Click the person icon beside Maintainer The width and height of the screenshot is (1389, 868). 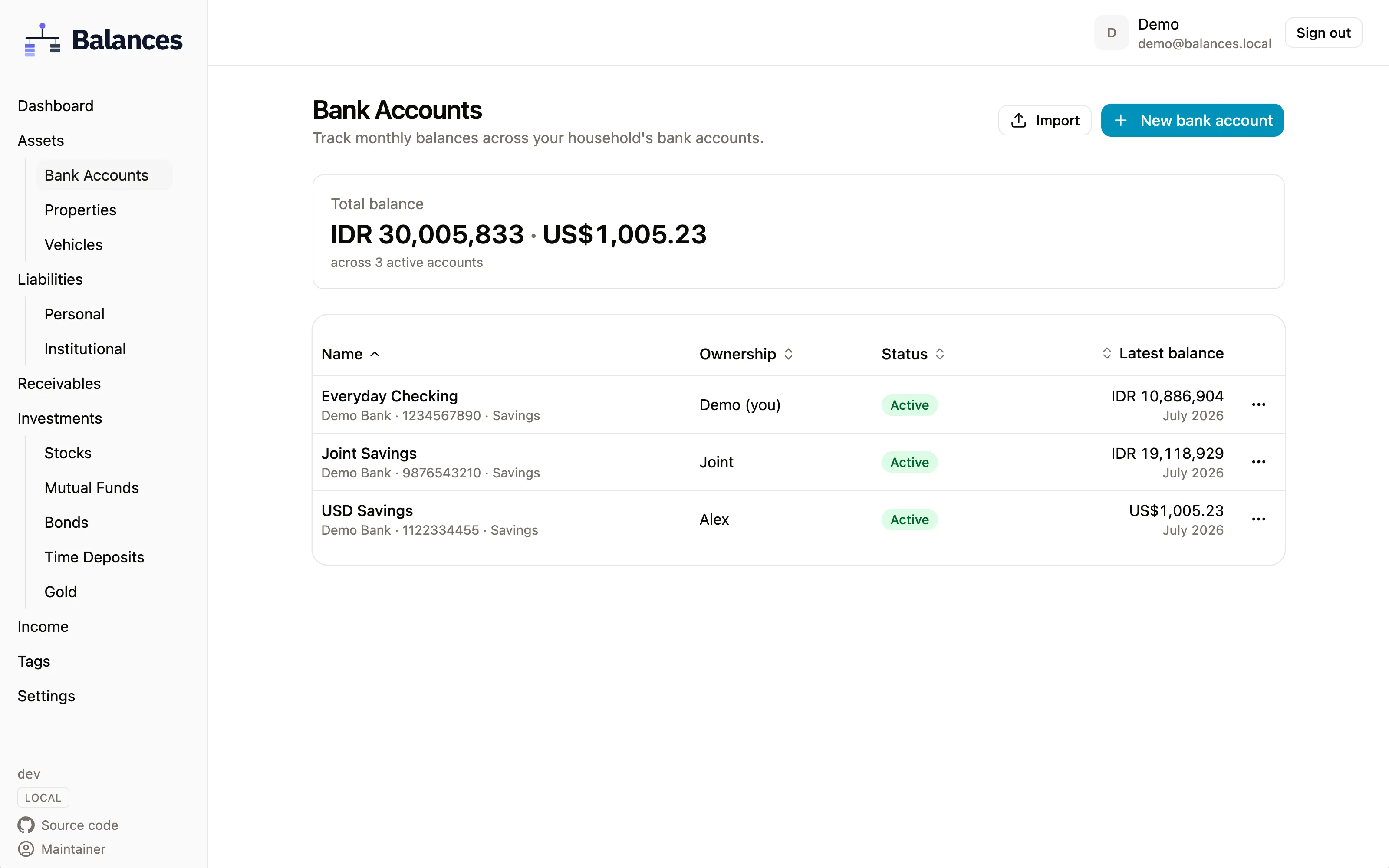tap(26, 849)
